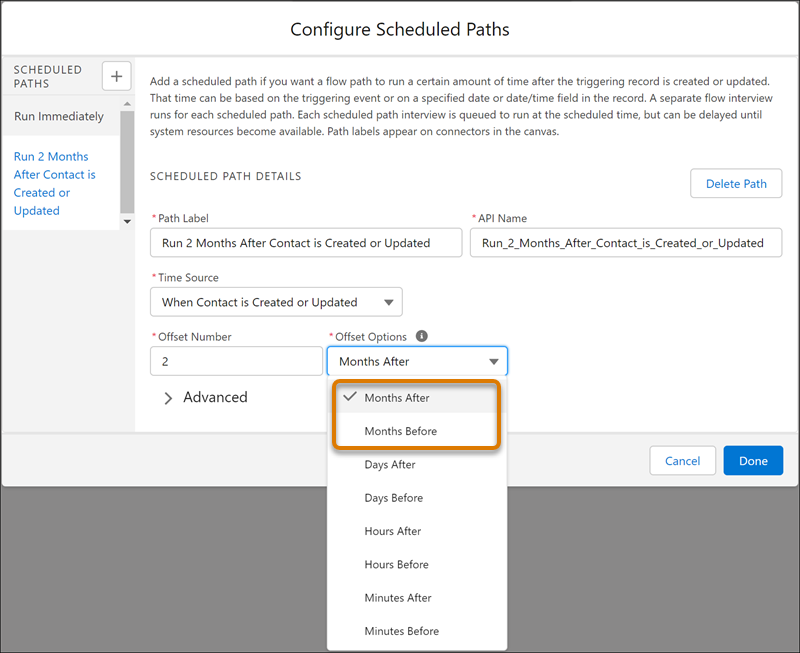This screenshot has width=800, height=653.
Task: Open the Time Source dropdown
Action: click(276, 302)
